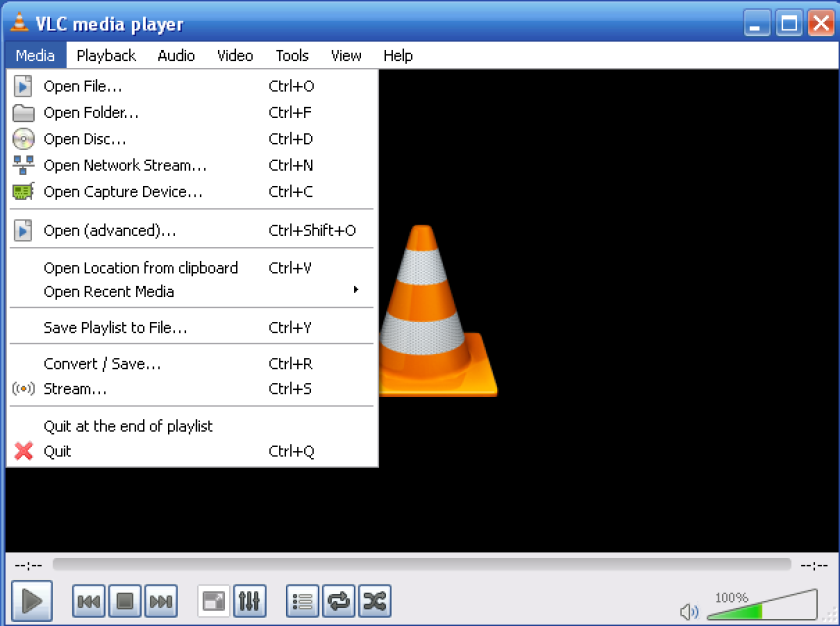Show extended settings equalizer icon
The height and width of the screenshot is (626, 840).
point(250,601)
